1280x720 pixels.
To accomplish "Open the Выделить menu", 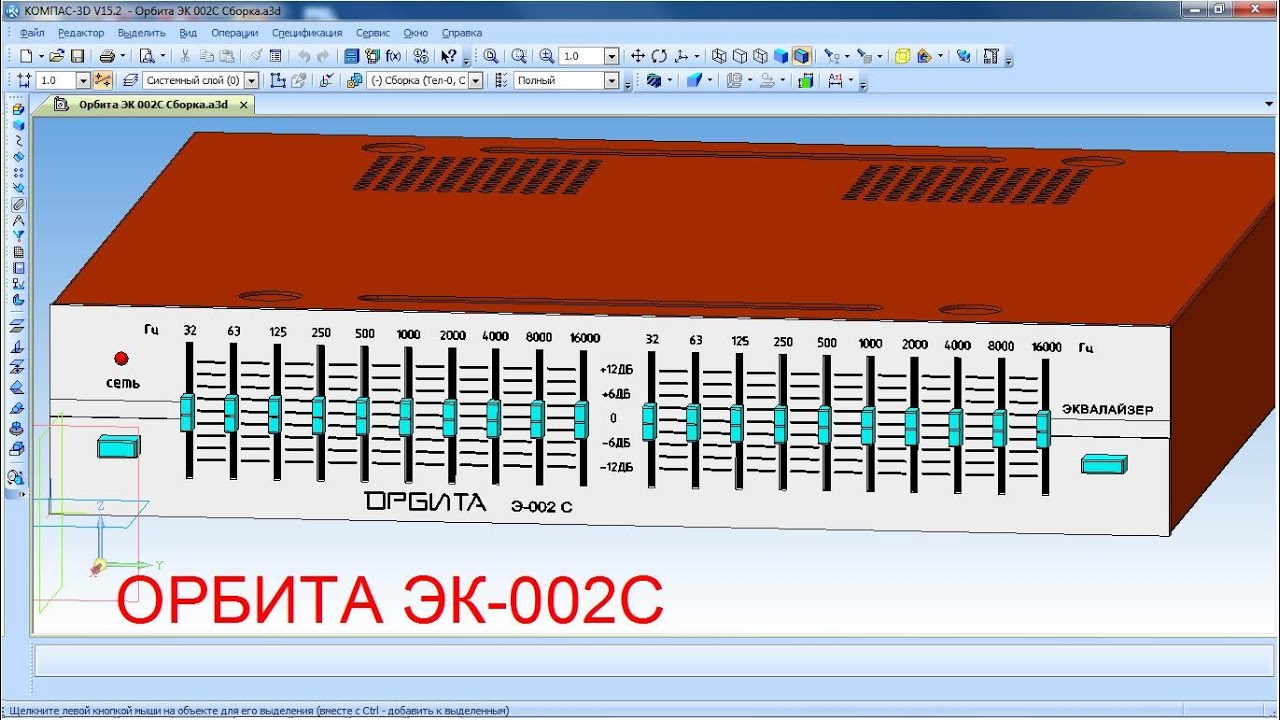I will point(142,33).
